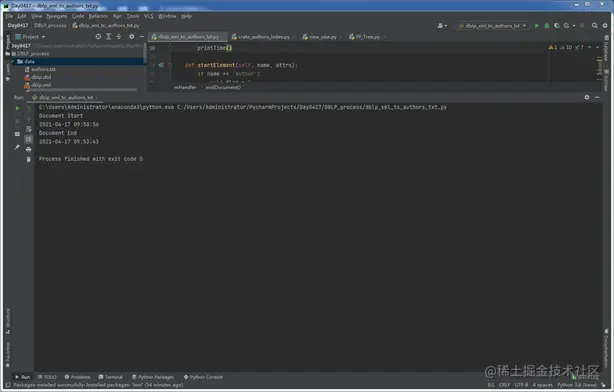Select DBLP_process folder in project tree
This screenshot has height=392, width=614.
33,54
